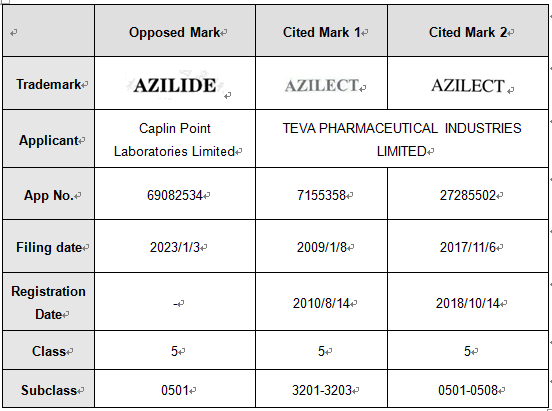Click application number 69082534

(x=175, y=195)
